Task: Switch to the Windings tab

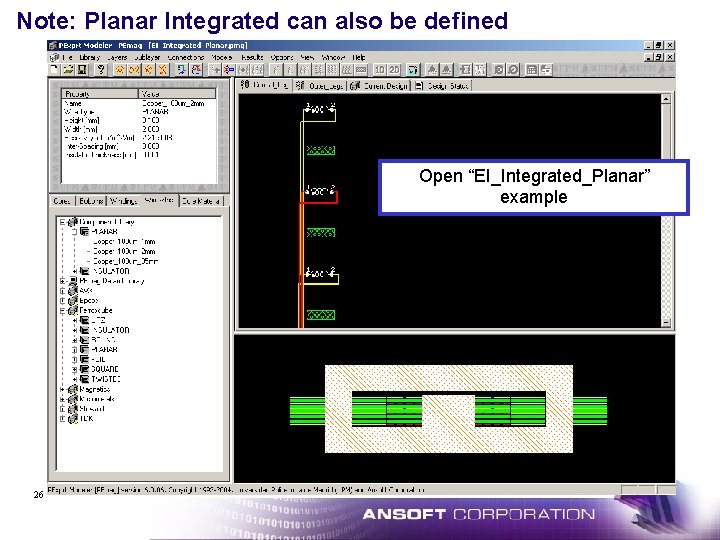Action: [123, 201]
